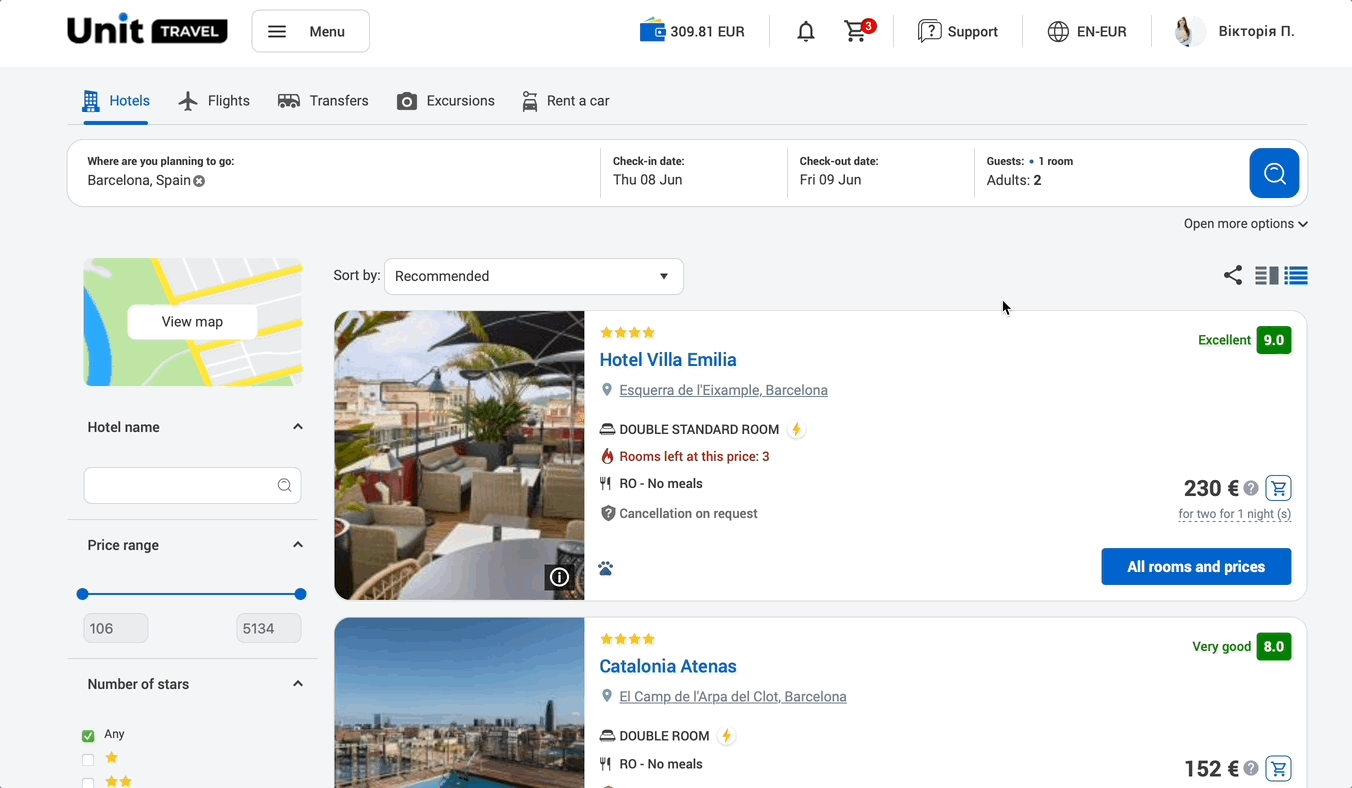Check the two-star filter checkbox
Image resolution: width=1352 pixels, height=788 pixels.
tap(88, 782)
